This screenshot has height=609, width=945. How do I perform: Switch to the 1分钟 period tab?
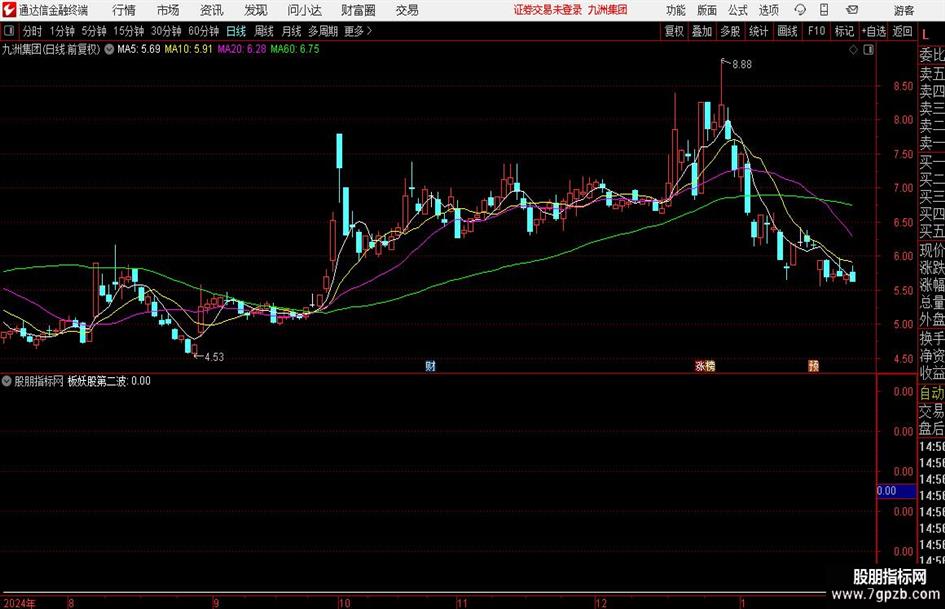[61, 31]
